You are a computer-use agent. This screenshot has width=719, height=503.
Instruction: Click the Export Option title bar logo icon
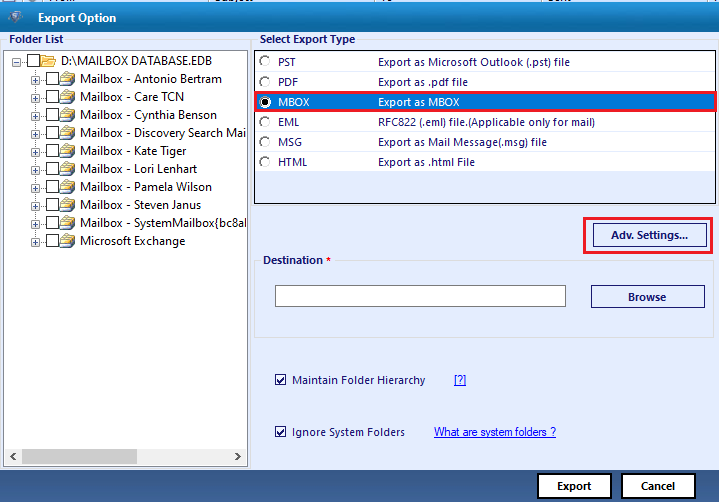point(16,17)
